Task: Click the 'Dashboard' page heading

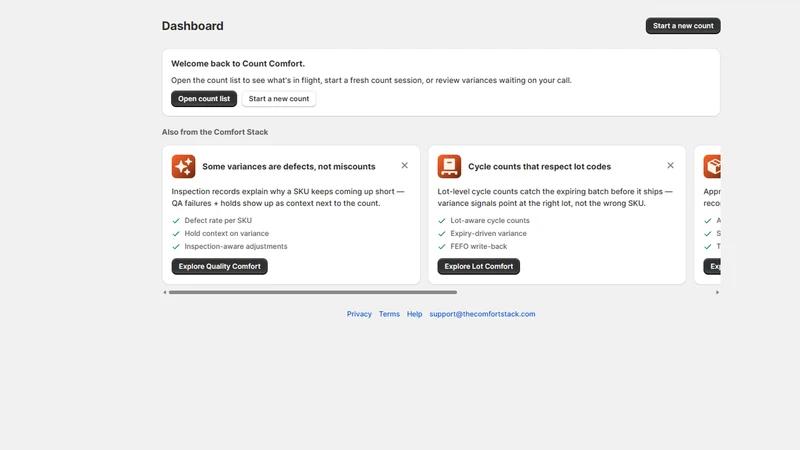Action: [x=192, y=26]
